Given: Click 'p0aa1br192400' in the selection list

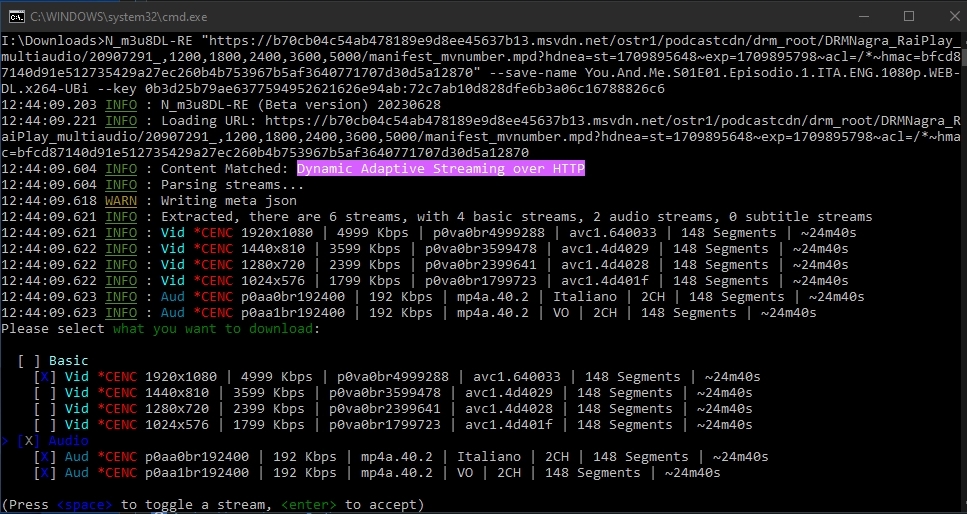Looking at the screenshot, I should [197, 473].
